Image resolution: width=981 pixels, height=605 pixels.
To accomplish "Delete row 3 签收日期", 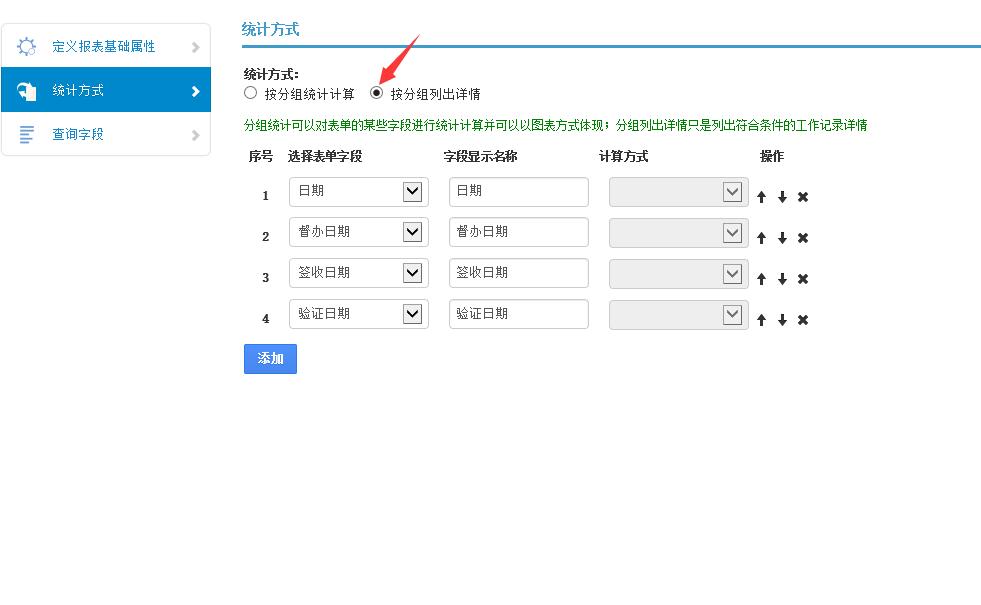I will click(x=803, y=279).
